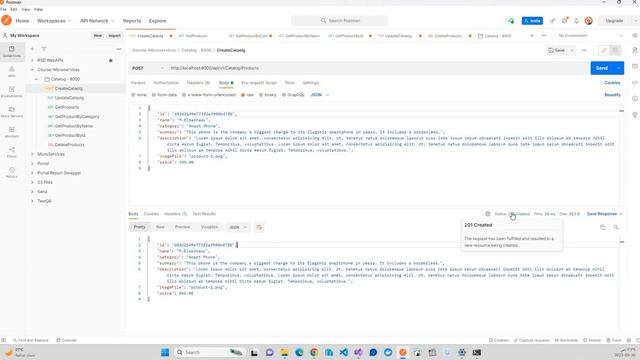Open the response JSON format dropdown
This screenshot has width=640, height=360.
click(x=238, y=227)
